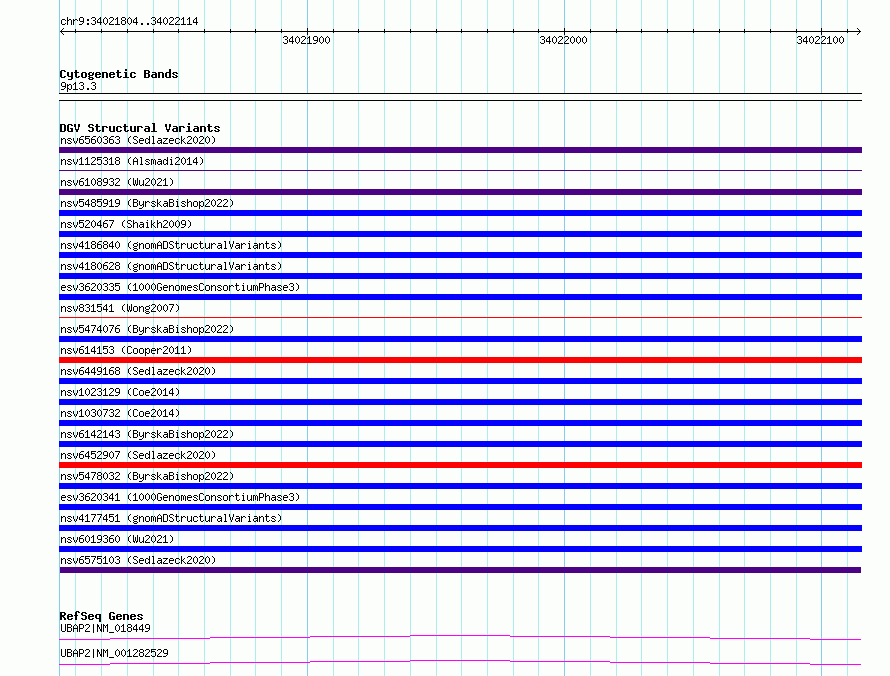Image resolution: width=890 pixels, height=676 pixels.
Task: Click the nsv6560363 (Sedlazeck2020) variant label
Action: [138, 140]
